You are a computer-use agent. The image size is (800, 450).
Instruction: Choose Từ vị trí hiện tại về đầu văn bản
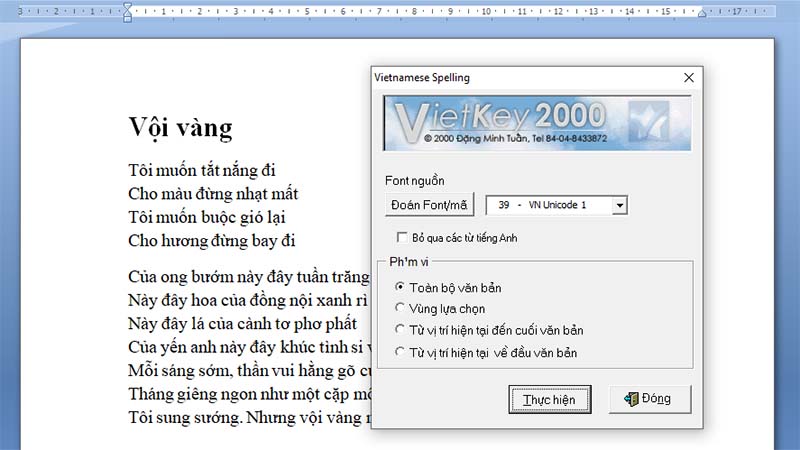[x=400, y=352]
